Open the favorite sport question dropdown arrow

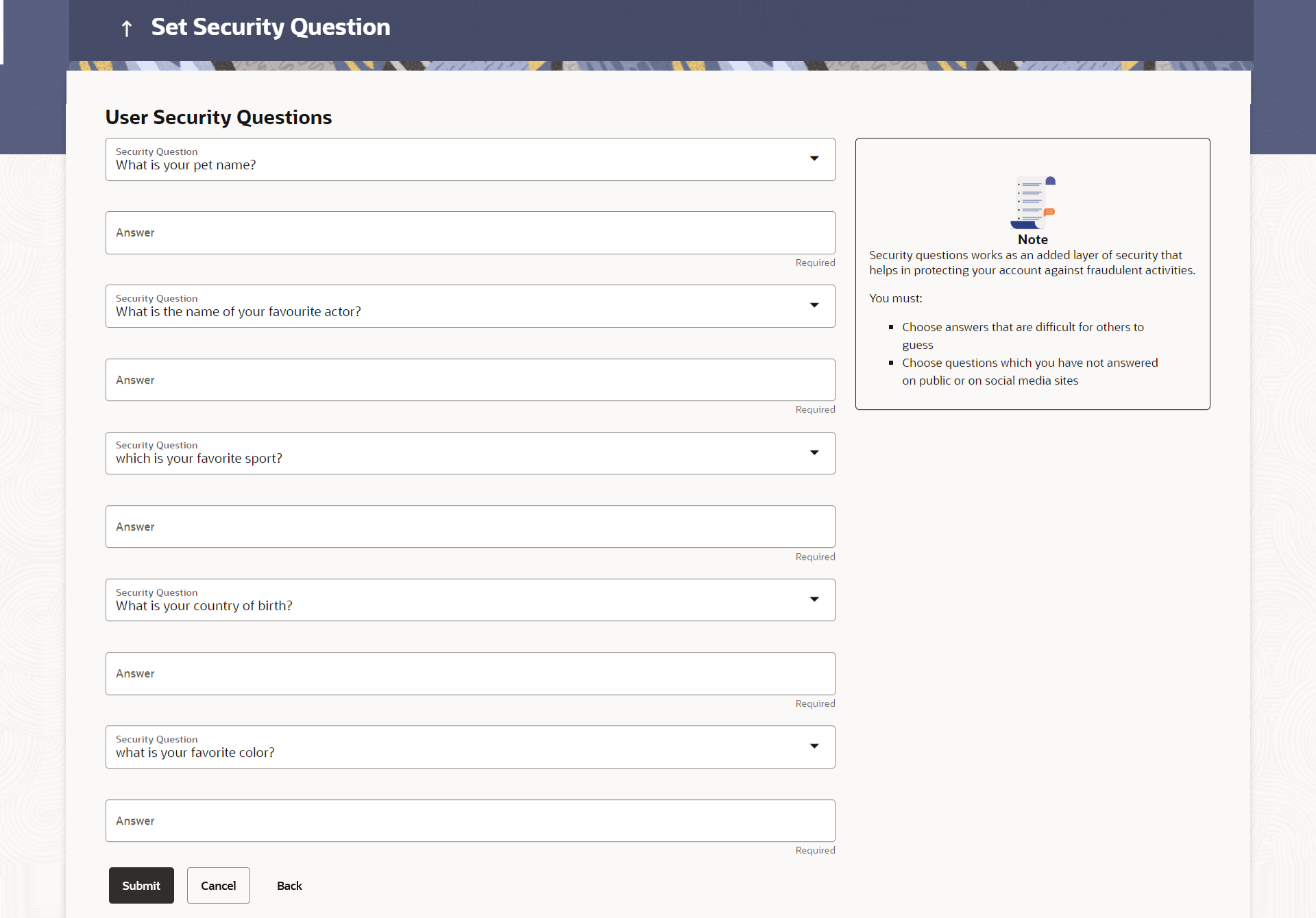tap(814, 452)
